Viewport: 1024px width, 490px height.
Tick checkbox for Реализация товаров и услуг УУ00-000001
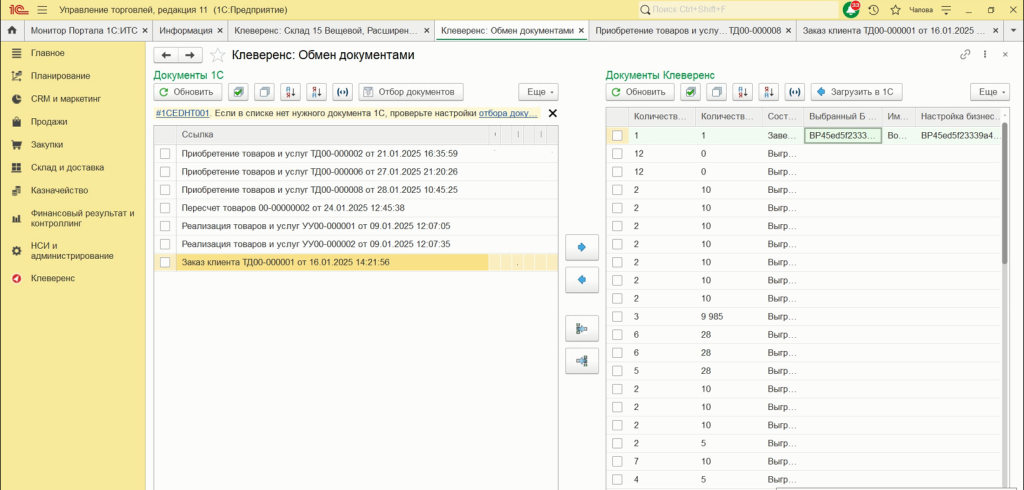165,226
